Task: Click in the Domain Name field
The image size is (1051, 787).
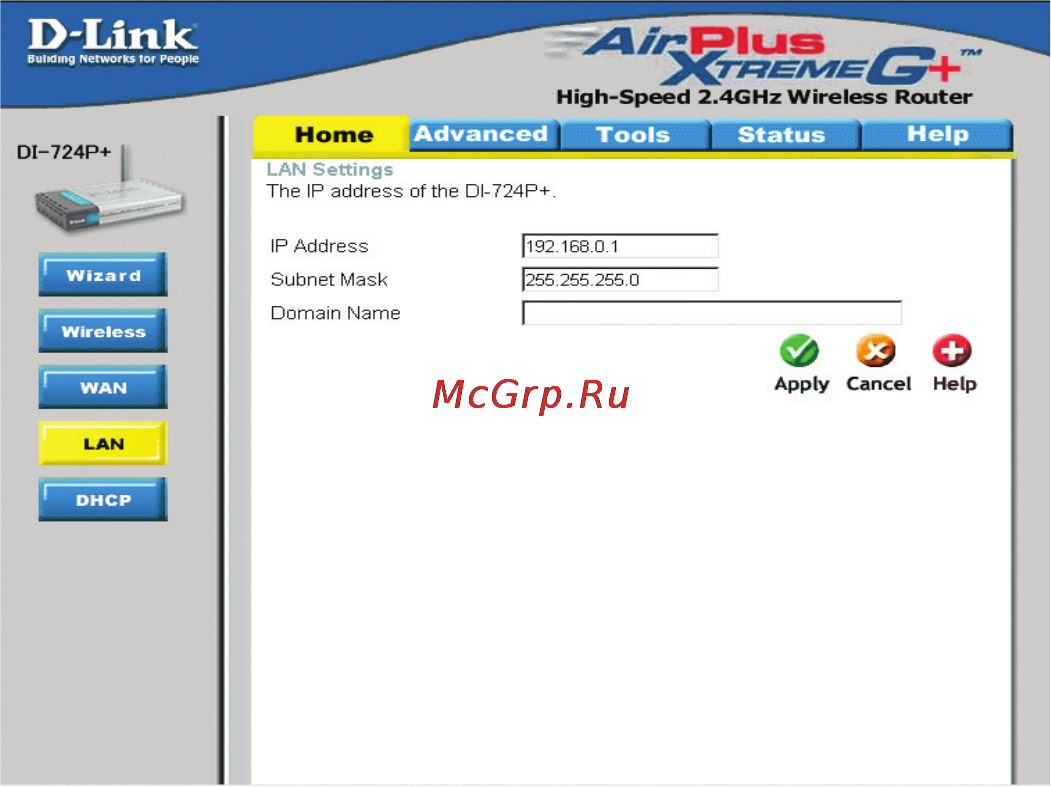Action: click(712, 313)
